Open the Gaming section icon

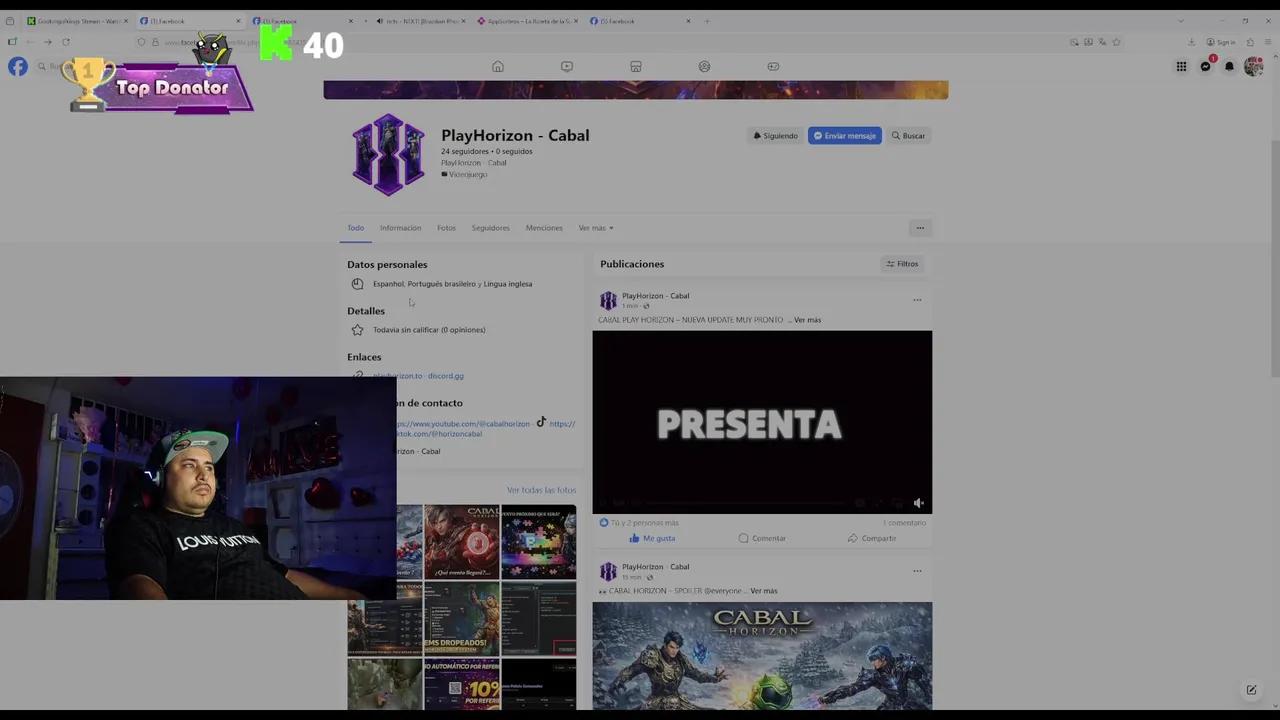point(772,66)
